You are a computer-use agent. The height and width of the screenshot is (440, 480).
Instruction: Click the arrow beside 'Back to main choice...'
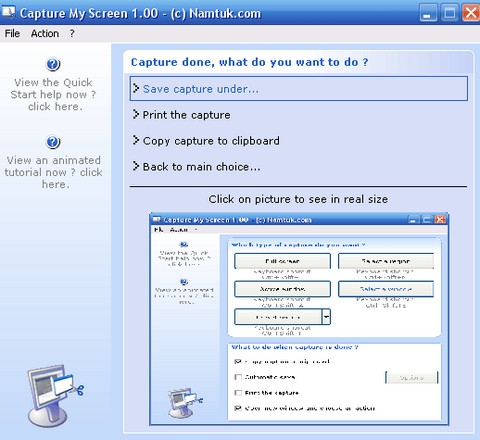[136, 166]
